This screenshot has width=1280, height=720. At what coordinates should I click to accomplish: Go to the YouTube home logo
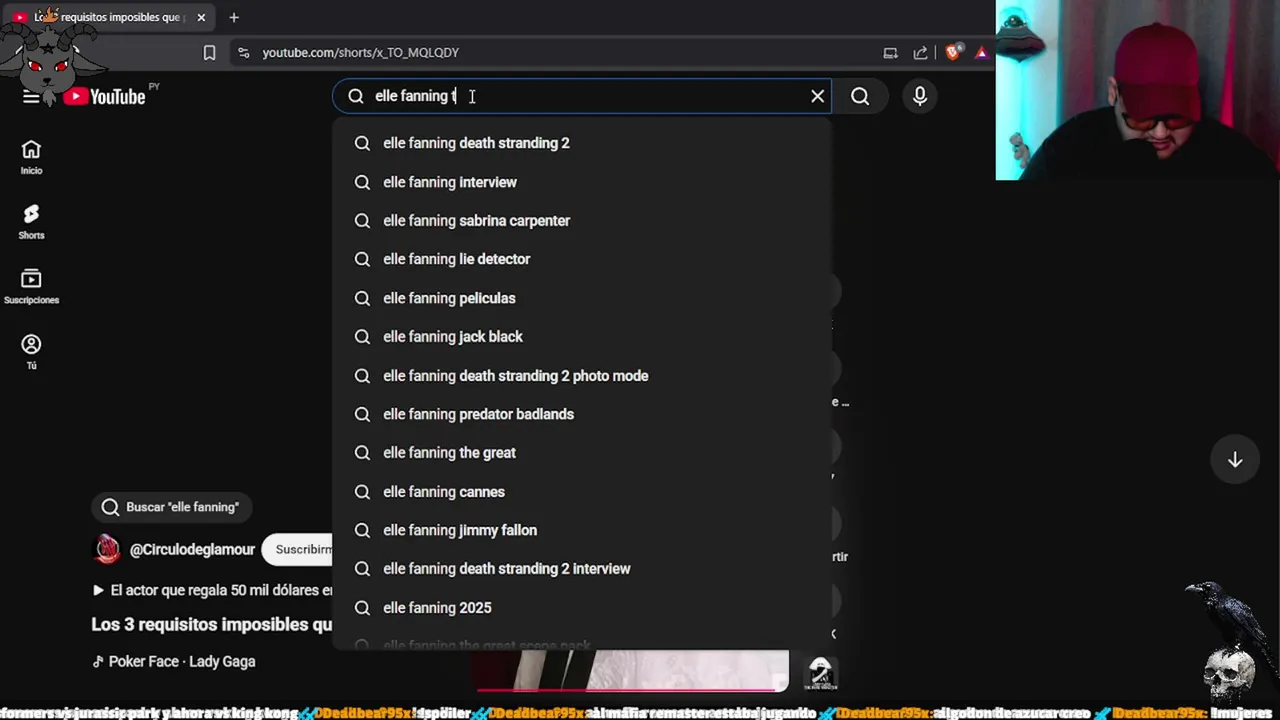tap(104, 97)
